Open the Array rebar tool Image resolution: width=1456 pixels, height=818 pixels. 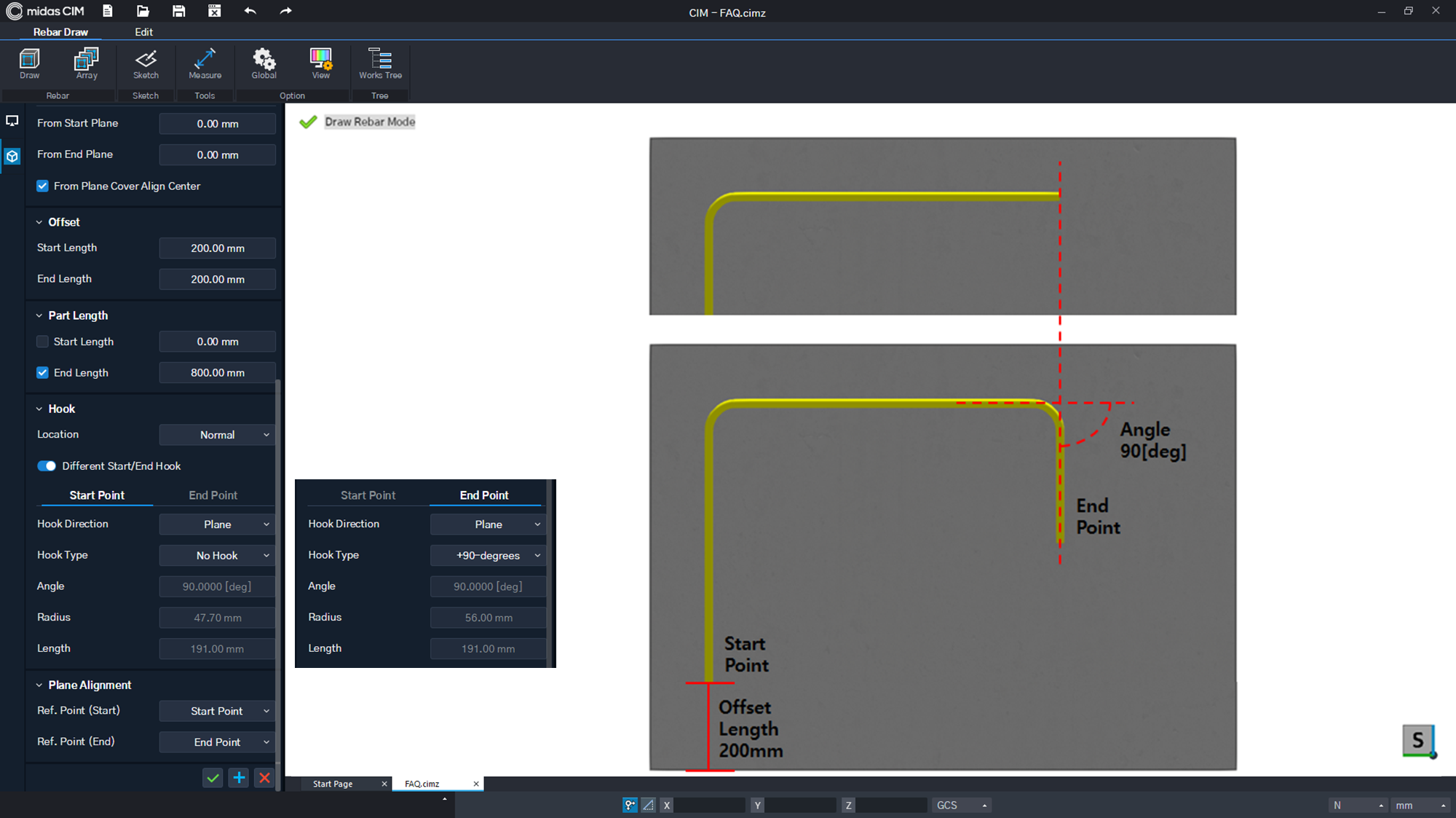point(87,63)
